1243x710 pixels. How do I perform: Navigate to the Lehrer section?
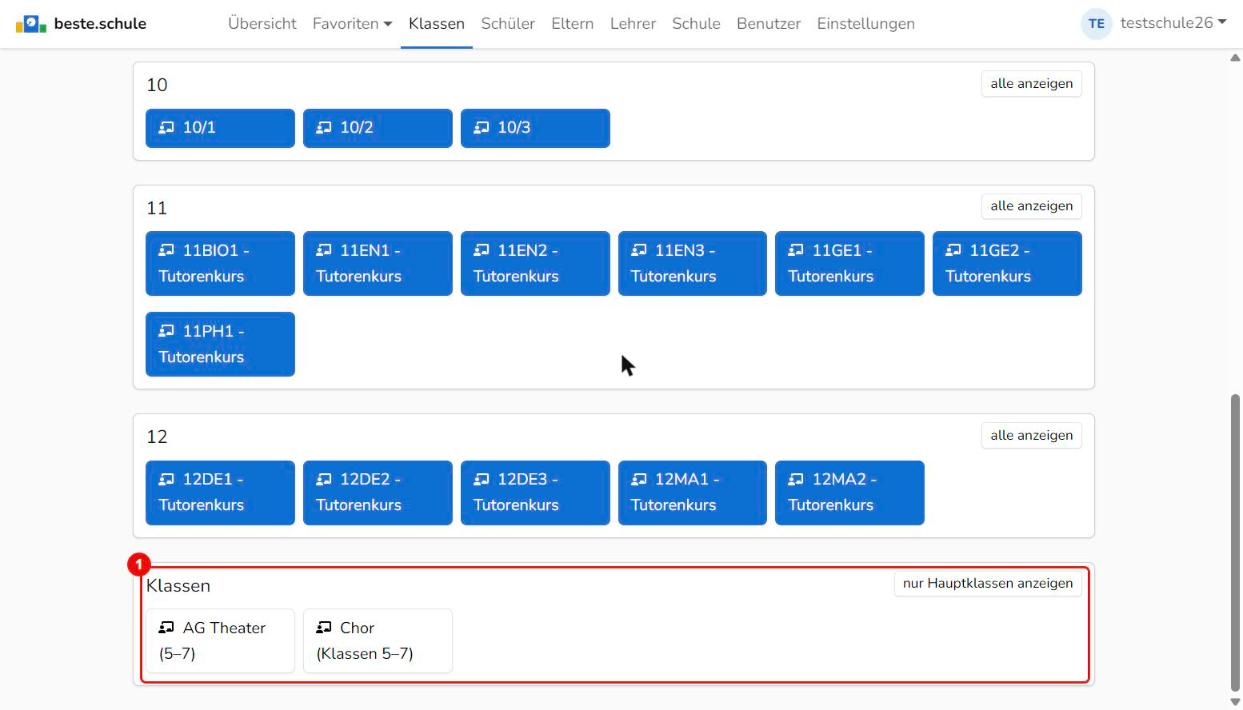pos(633,23)
